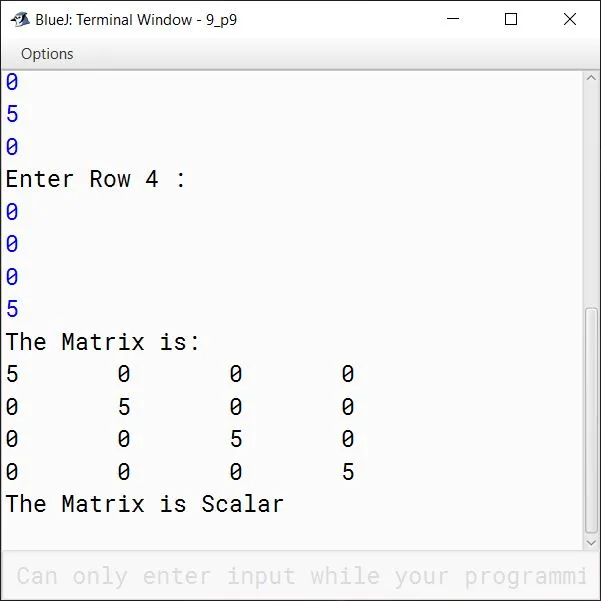Open the Options menu
Image resolution: width=601 pixels, height=601 pixels.
pyautogui.click(x=47, y=54)
